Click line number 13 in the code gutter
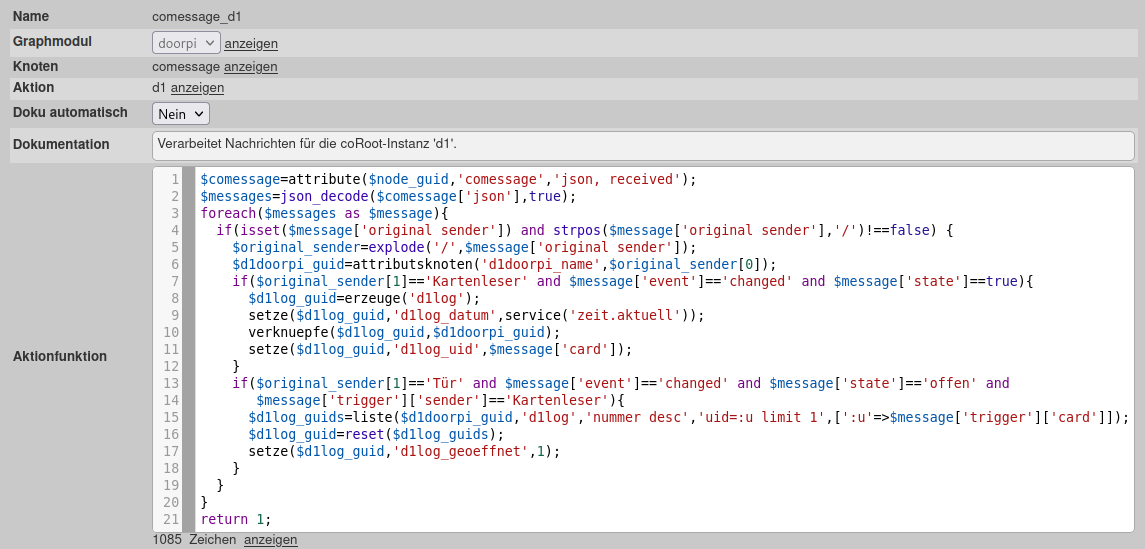The height and width of the screenshot is (549, 1145). click(170, 383)
